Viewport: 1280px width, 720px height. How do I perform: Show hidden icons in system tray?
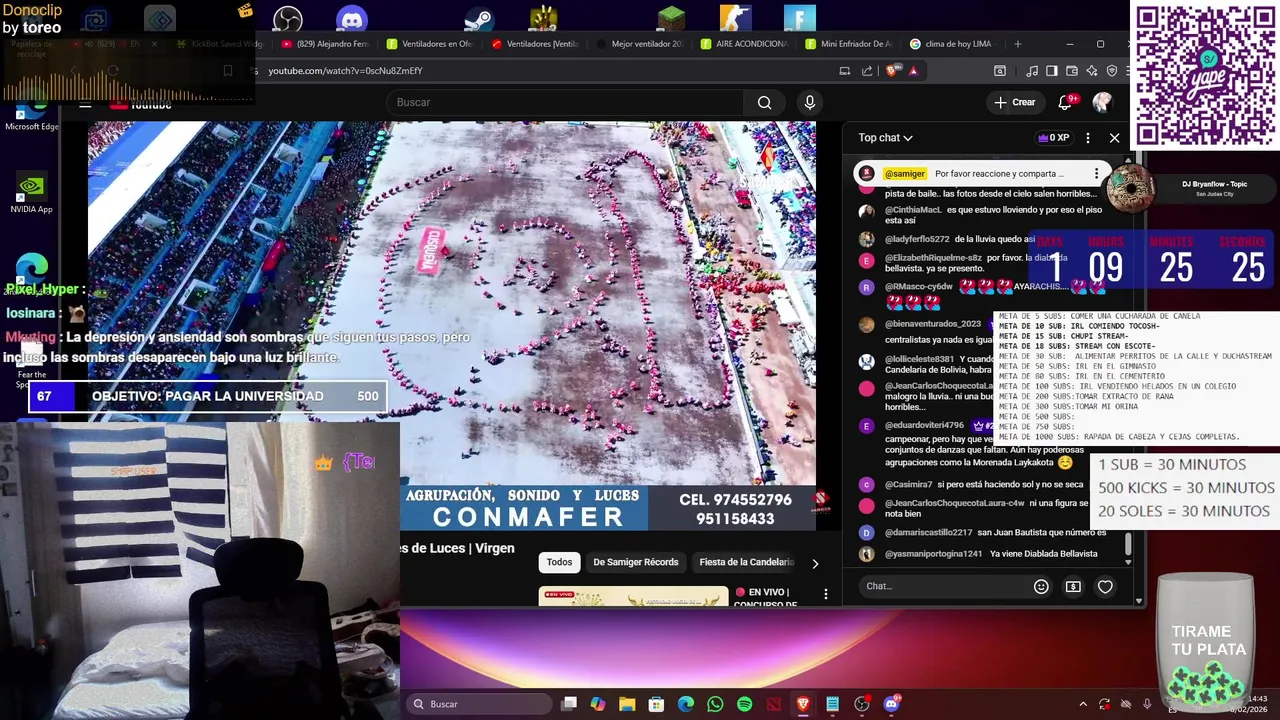pyautogui.click(x=1082, y=704)
